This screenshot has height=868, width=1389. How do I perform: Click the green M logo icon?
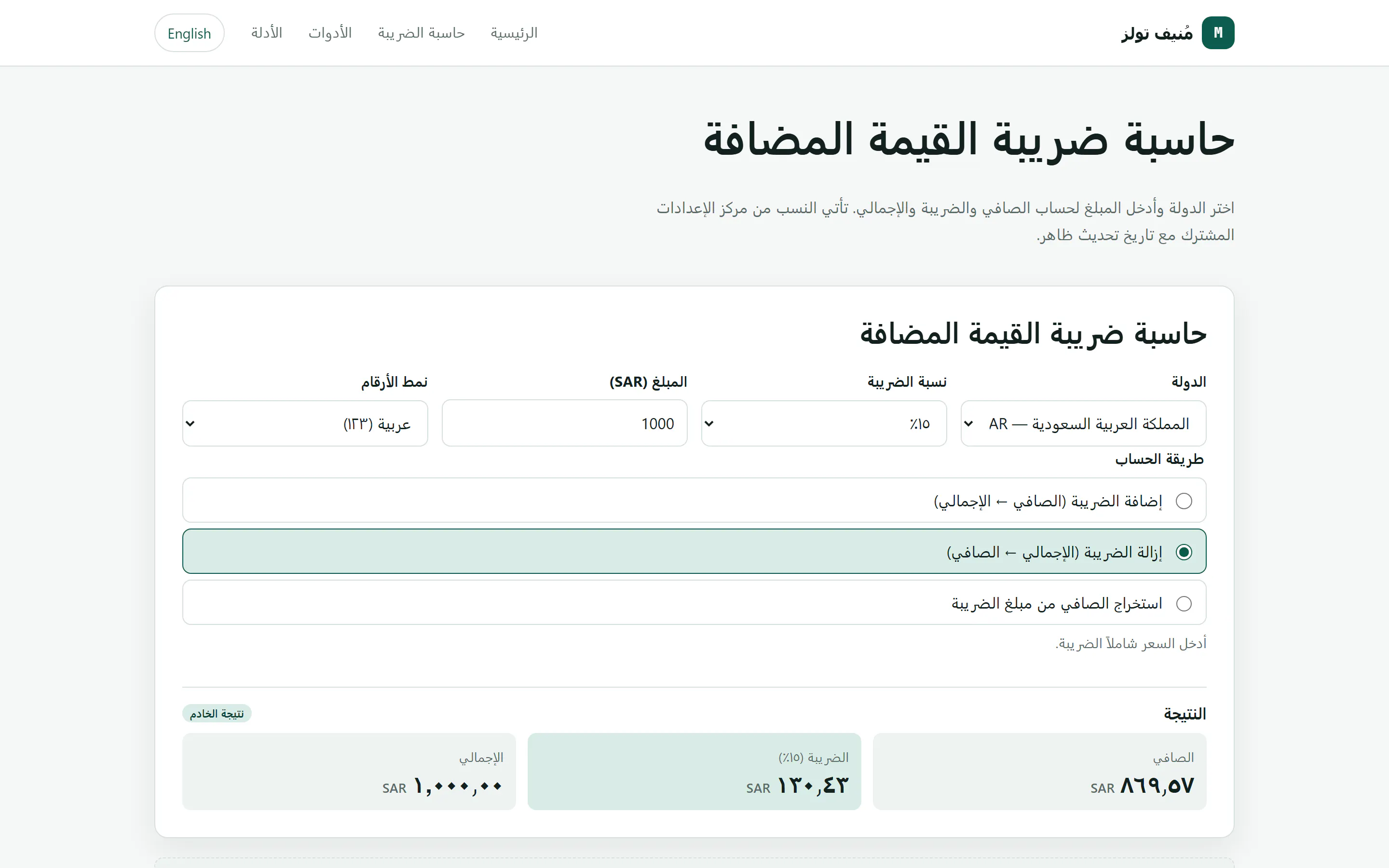pyautogui.click(x=1217, y=33)
